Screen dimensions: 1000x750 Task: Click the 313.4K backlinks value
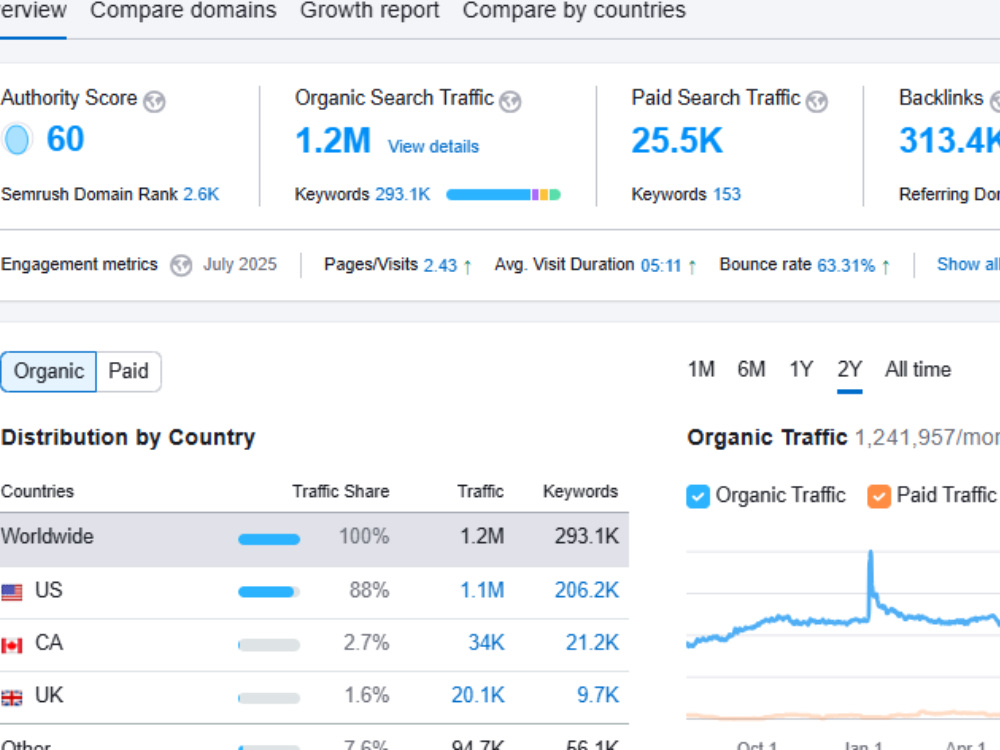950,140
